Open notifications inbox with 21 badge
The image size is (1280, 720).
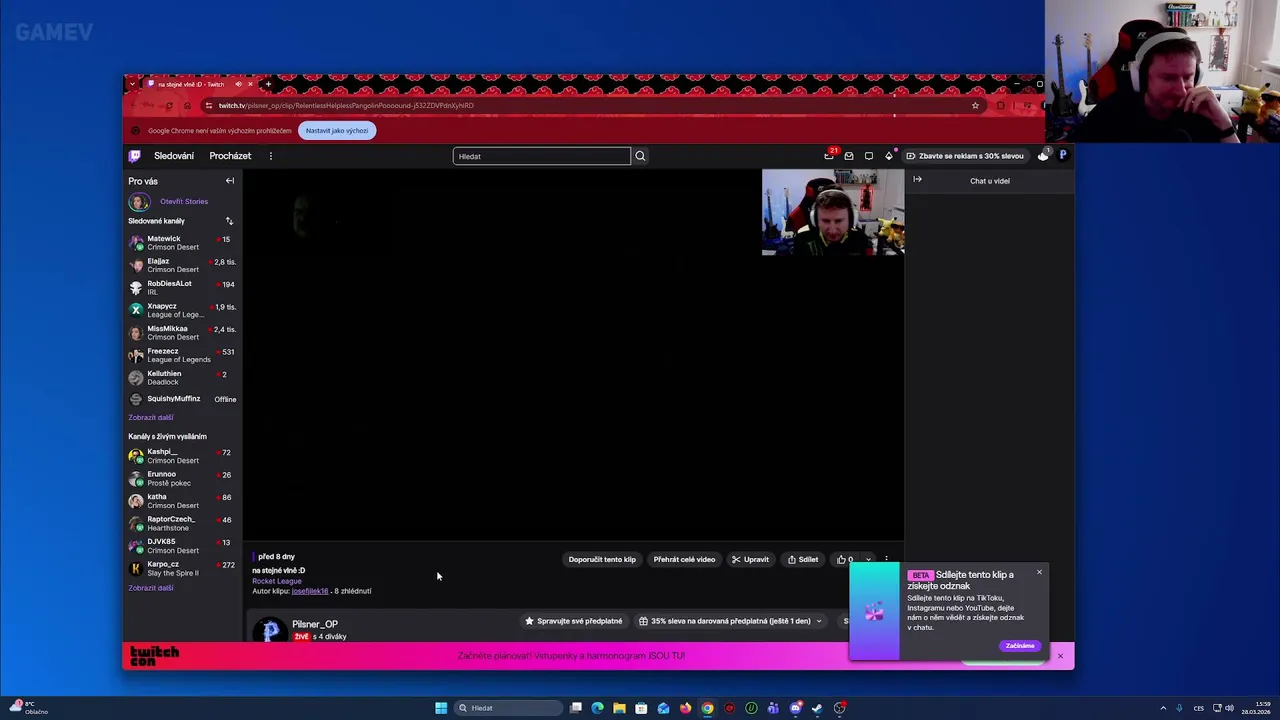coord(829,156)
